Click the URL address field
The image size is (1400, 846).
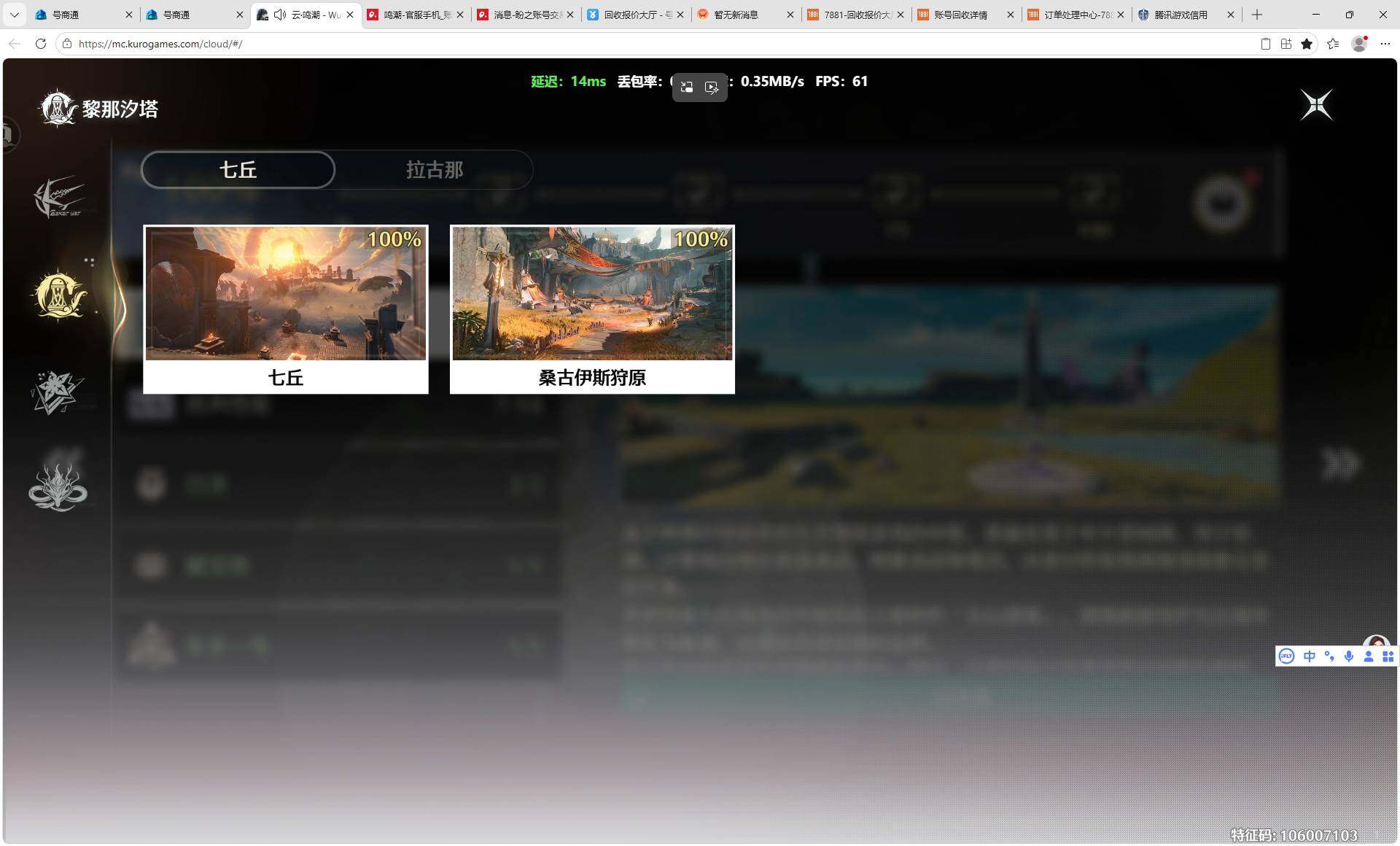pyautogui.click(x=656, y=44)
